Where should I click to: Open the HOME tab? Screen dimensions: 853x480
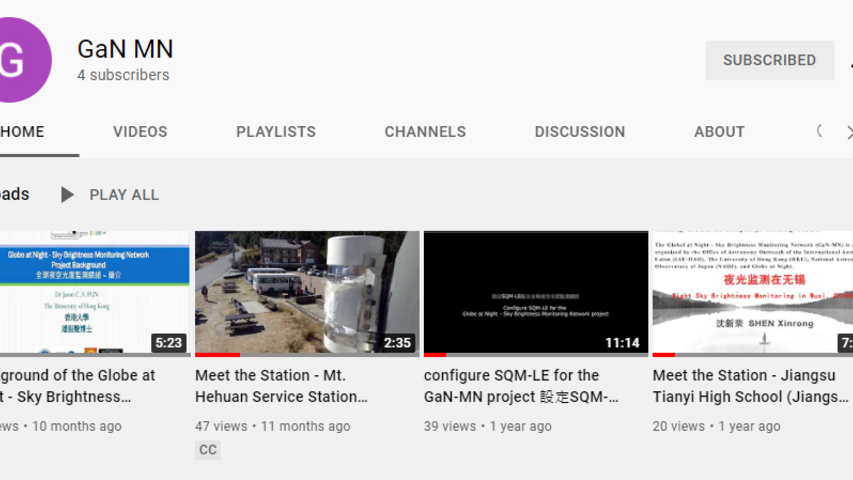coord(22,132)
